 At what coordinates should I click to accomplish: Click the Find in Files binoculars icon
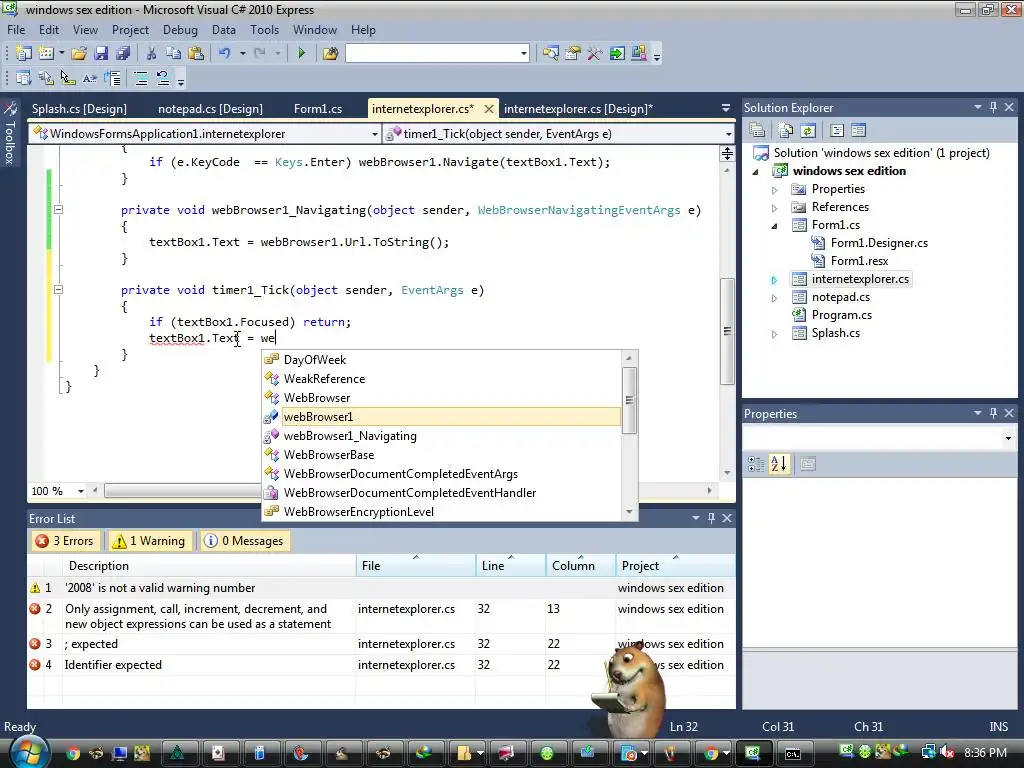330,54
